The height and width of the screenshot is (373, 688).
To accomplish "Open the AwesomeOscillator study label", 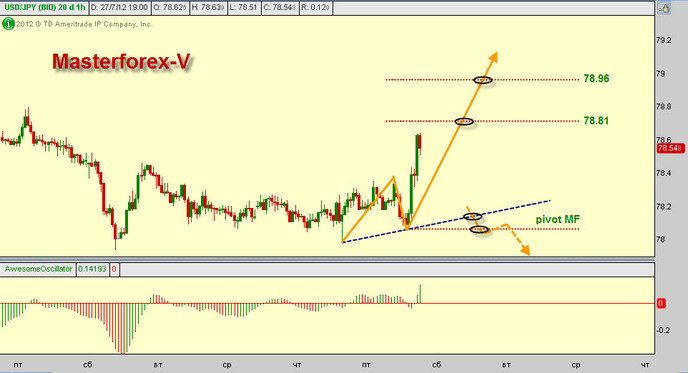I will [x=38, y=269].
